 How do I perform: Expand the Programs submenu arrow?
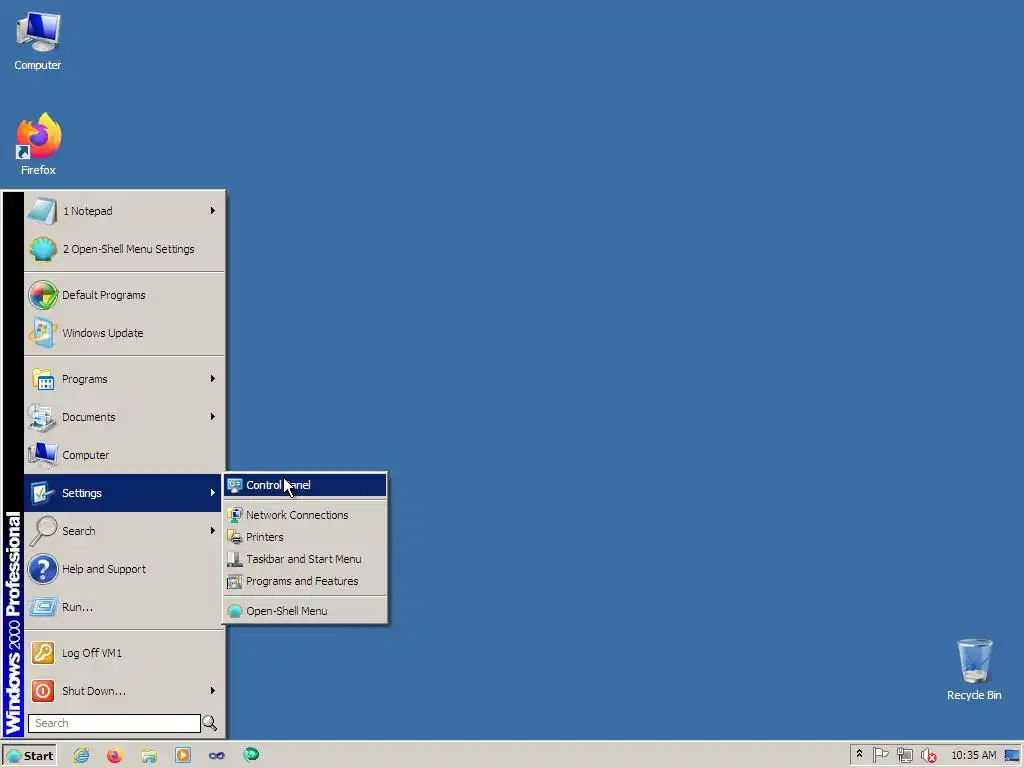click(x=212, y=379)
